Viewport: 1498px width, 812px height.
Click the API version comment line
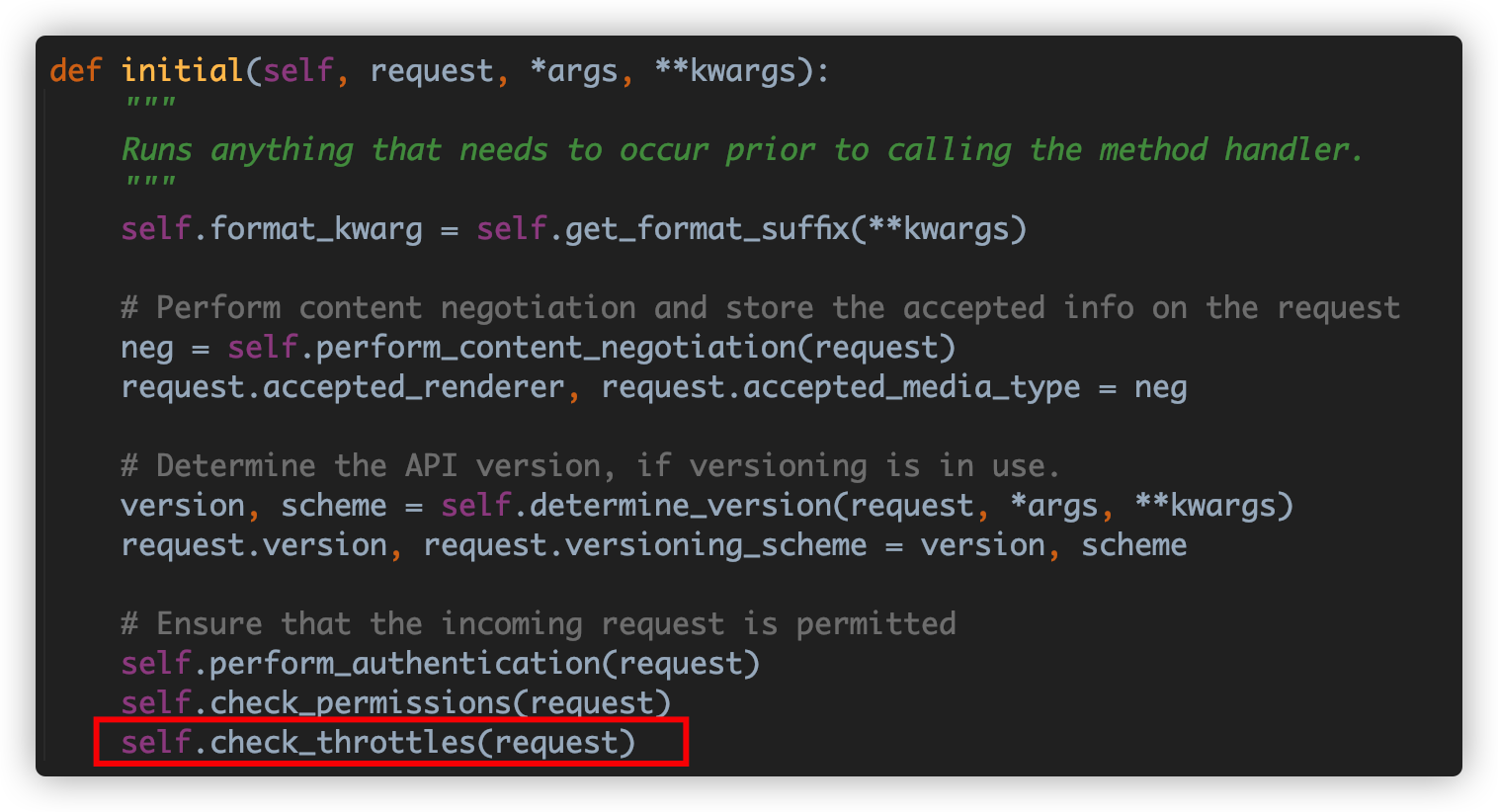point(590,466)
